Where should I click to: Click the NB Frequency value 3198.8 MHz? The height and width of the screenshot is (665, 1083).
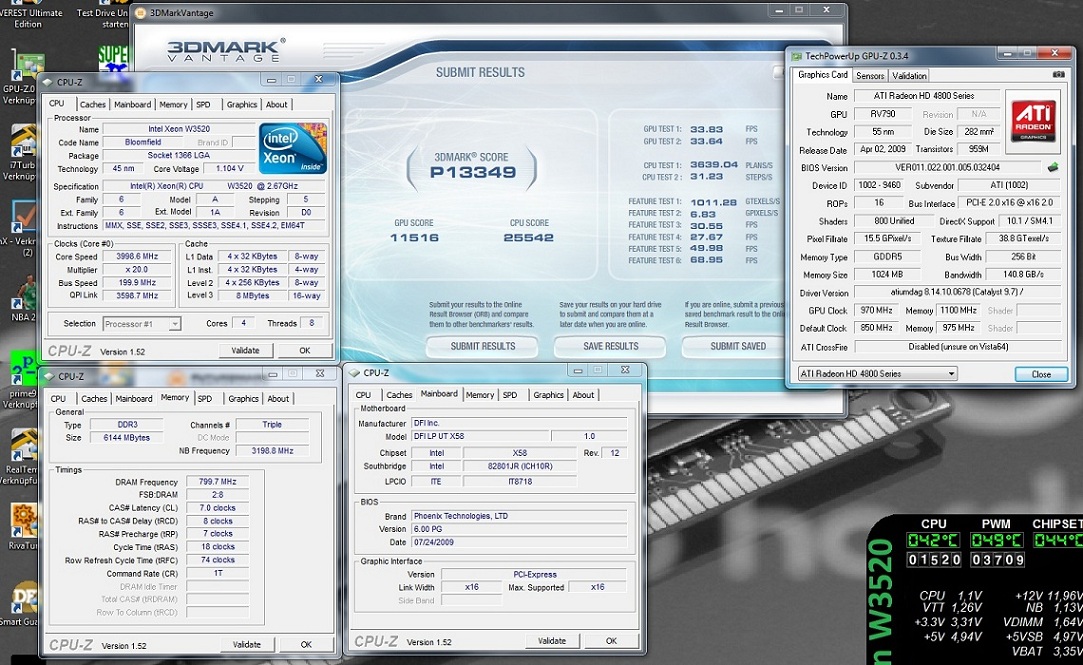click(x=272, y=451)
